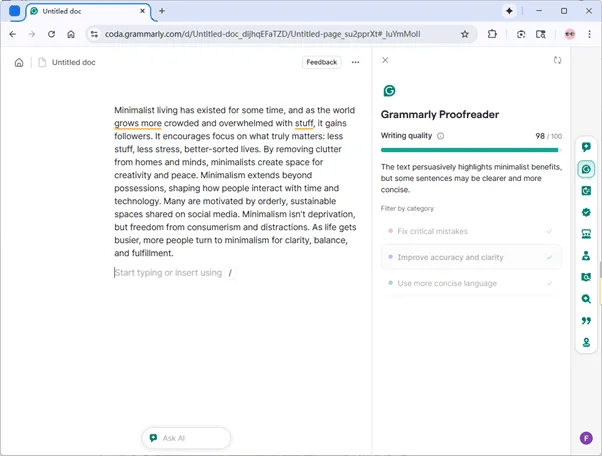Screen dimensions: 602x456
Task: Open the rewrite agent icon below Proofreader
Action: point(586,190)
